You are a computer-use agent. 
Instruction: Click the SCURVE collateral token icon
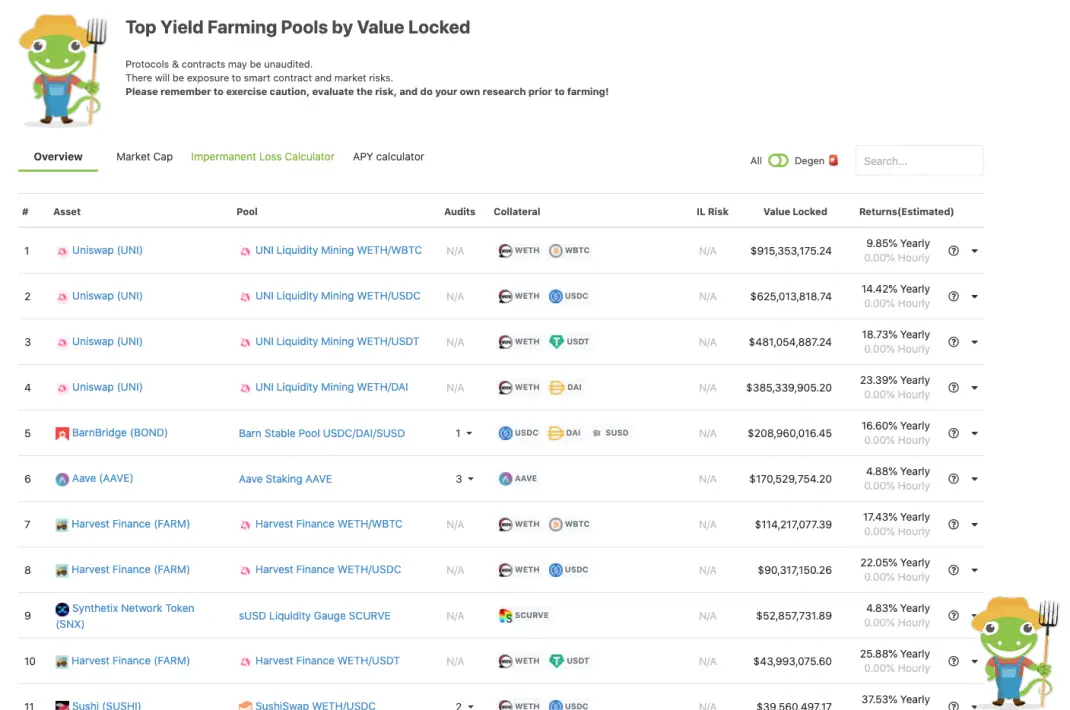point(505,615)
